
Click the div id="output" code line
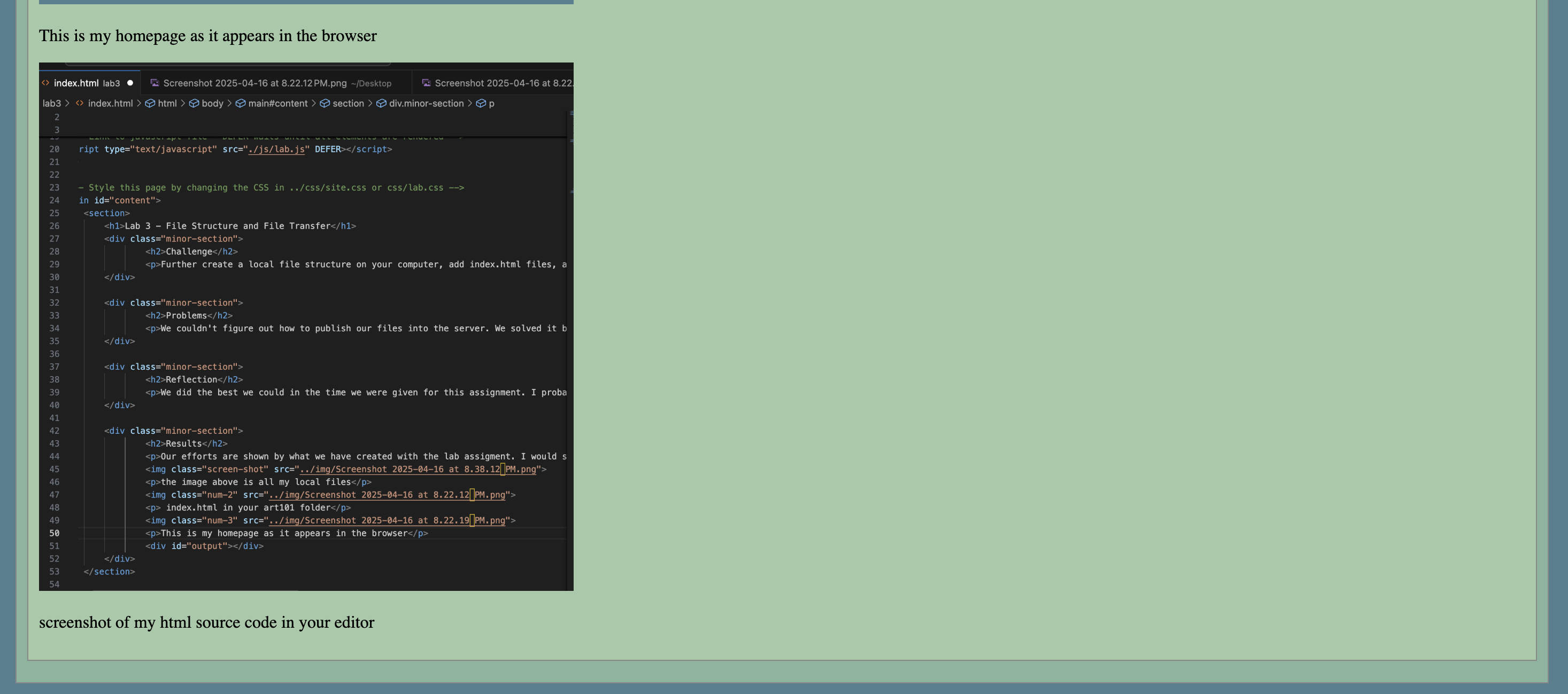pyautogui.click(x=204, y=545)
